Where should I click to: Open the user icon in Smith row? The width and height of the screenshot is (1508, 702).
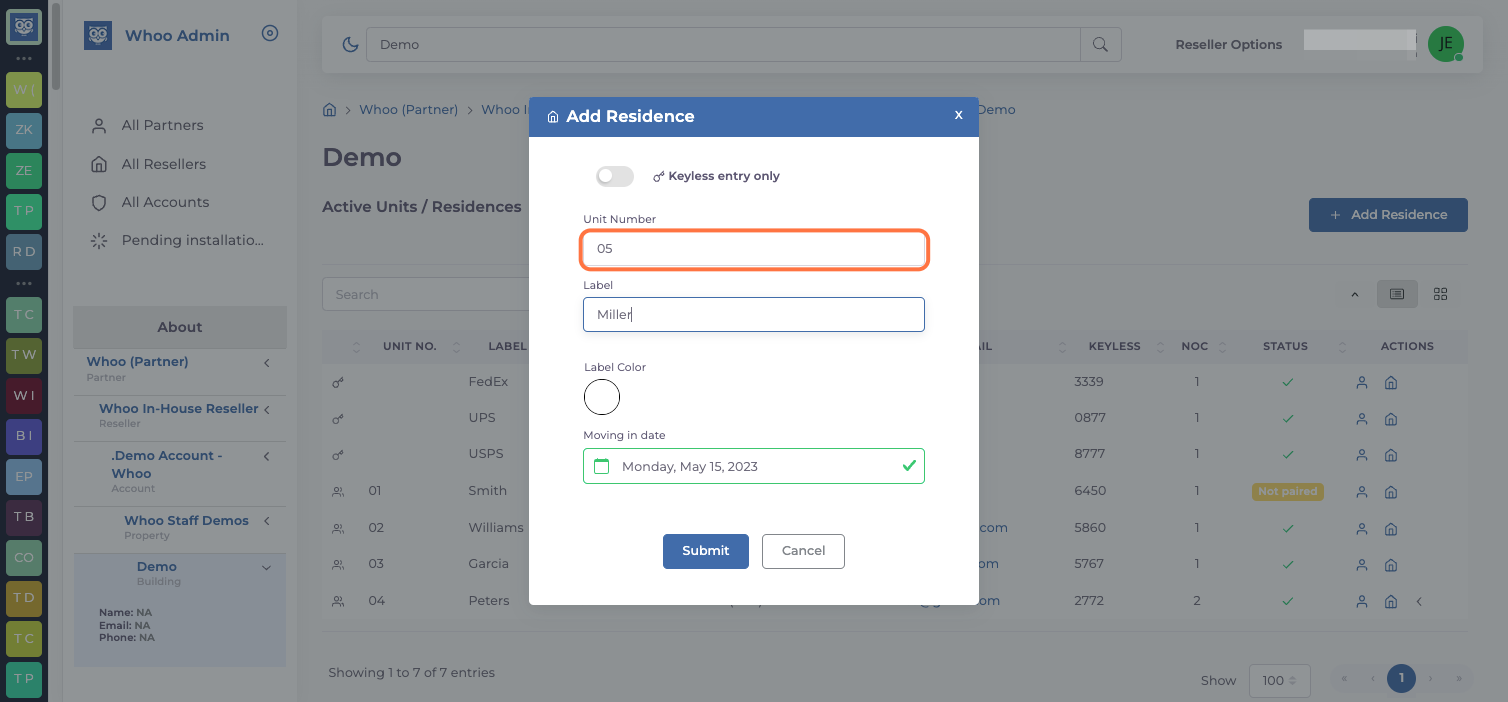click(1361, 492)
